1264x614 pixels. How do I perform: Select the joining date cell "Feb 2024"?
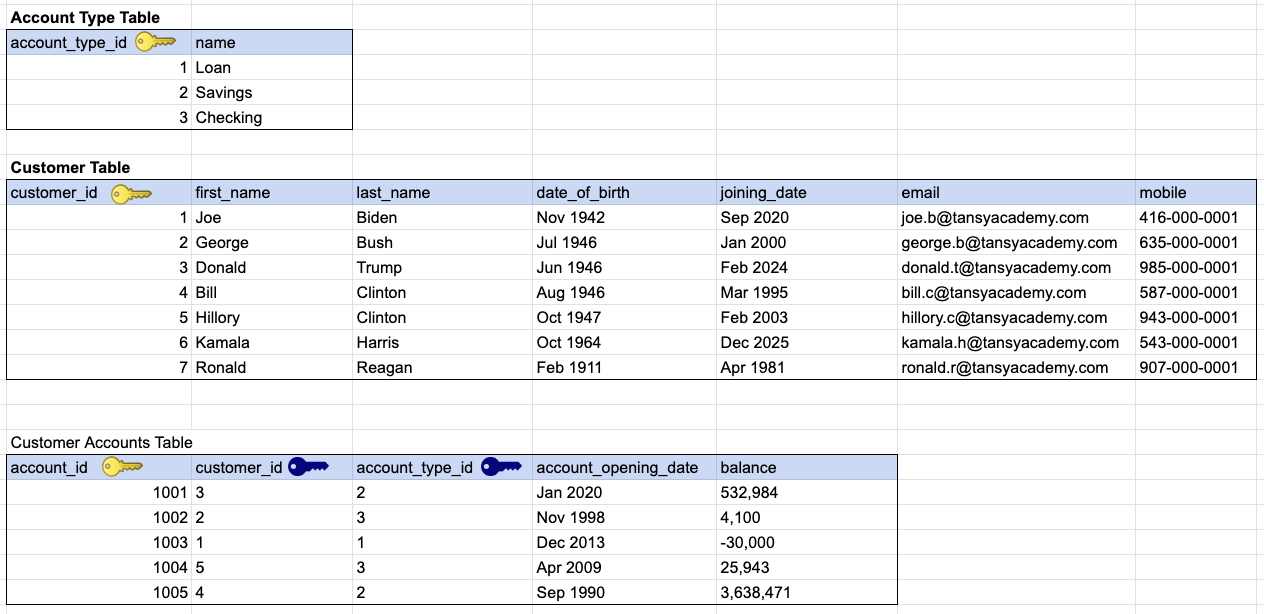pyautogui.click(x=807, y=267)
